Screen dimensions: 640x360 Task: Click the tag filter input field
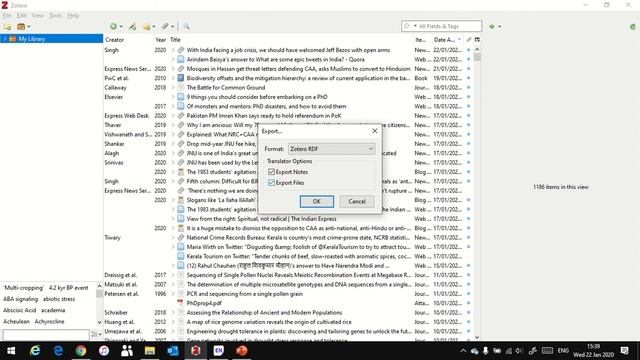click(46, 335)
